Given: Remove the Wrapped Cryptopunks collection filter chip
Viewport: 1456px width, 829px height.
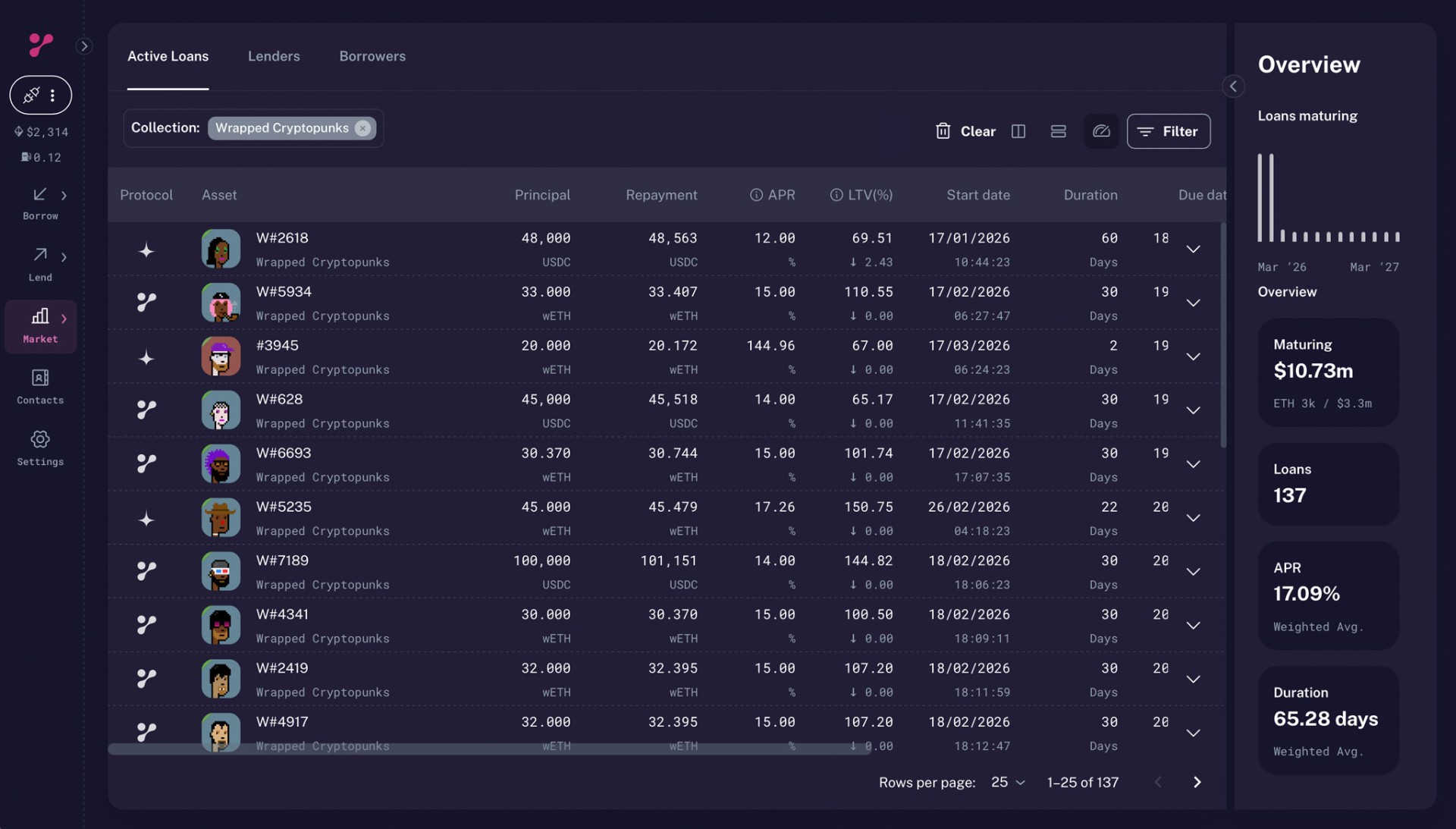Looking at the screenshot, I should pos(362,128).
